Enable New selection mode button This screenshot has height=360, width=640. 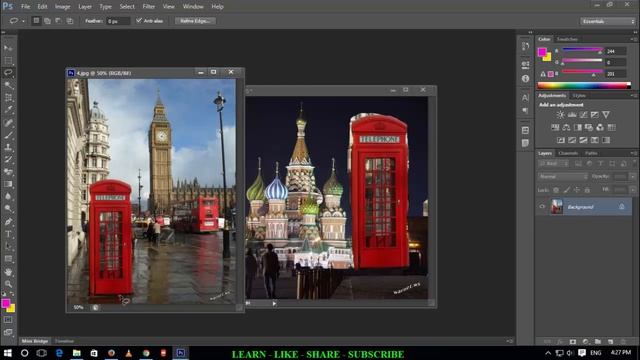(x=36, y=20)
